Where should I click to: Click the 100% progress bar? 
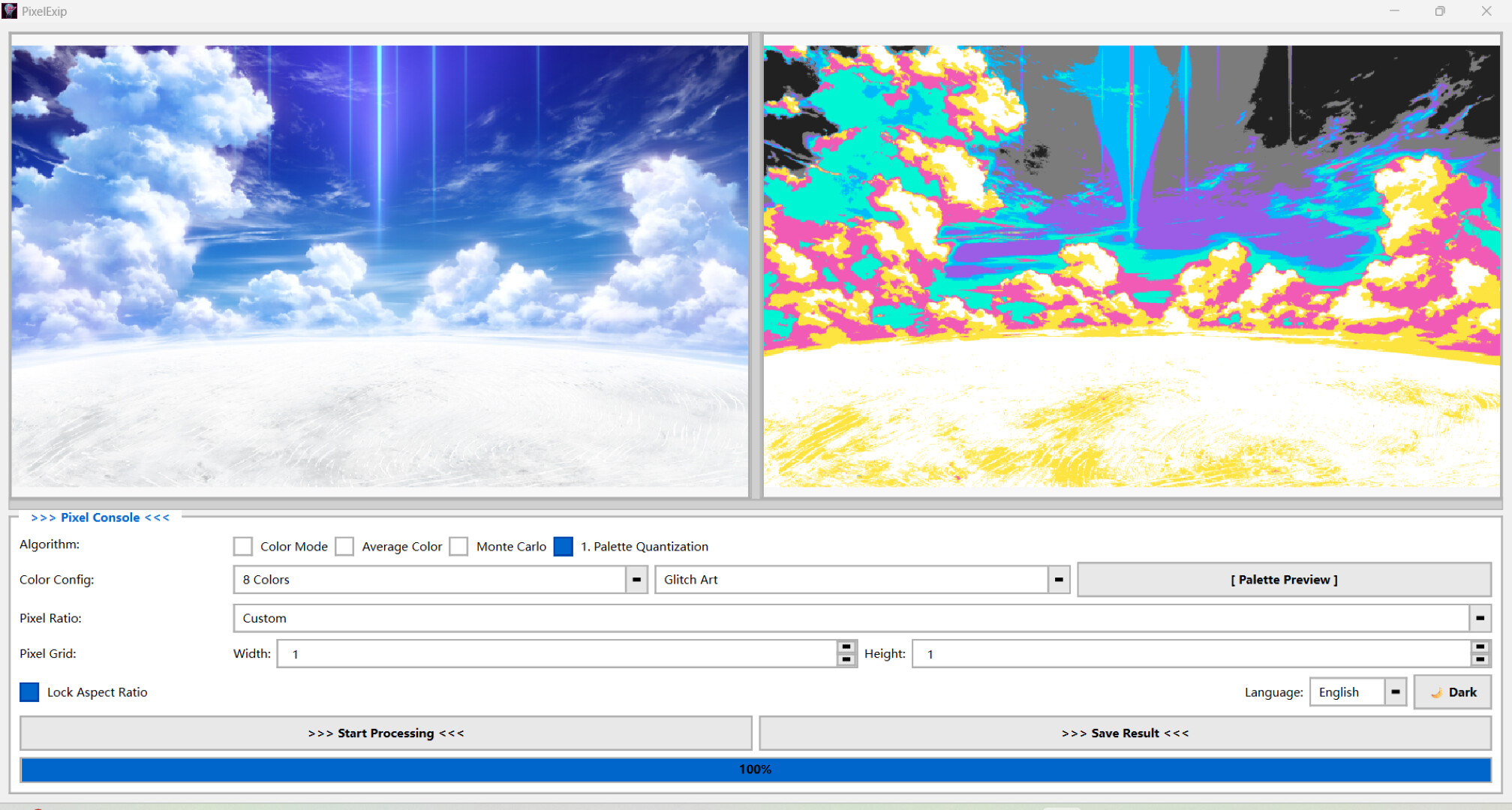[756, 769]
